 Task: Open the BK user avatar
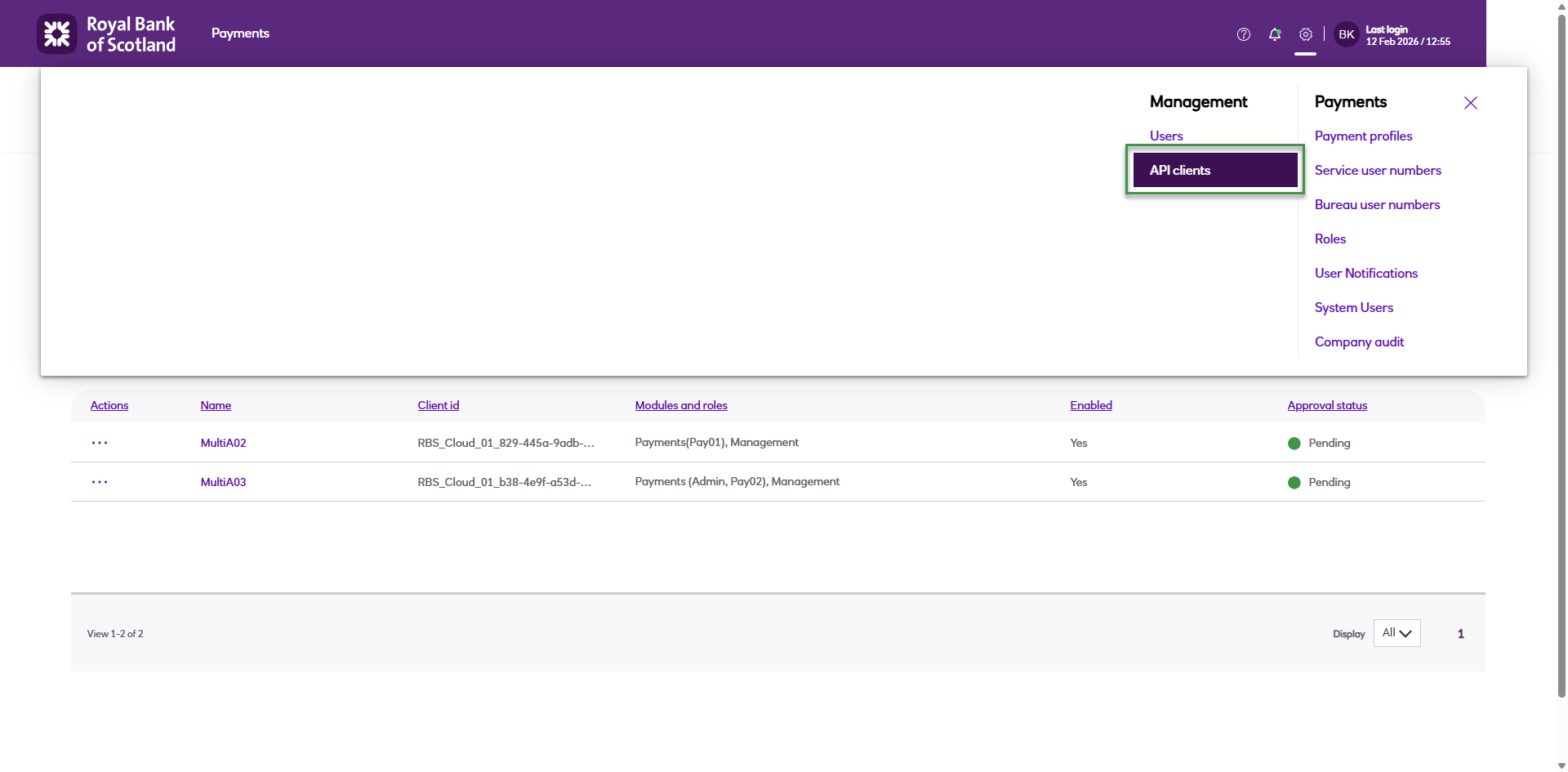coord(1347,34)
